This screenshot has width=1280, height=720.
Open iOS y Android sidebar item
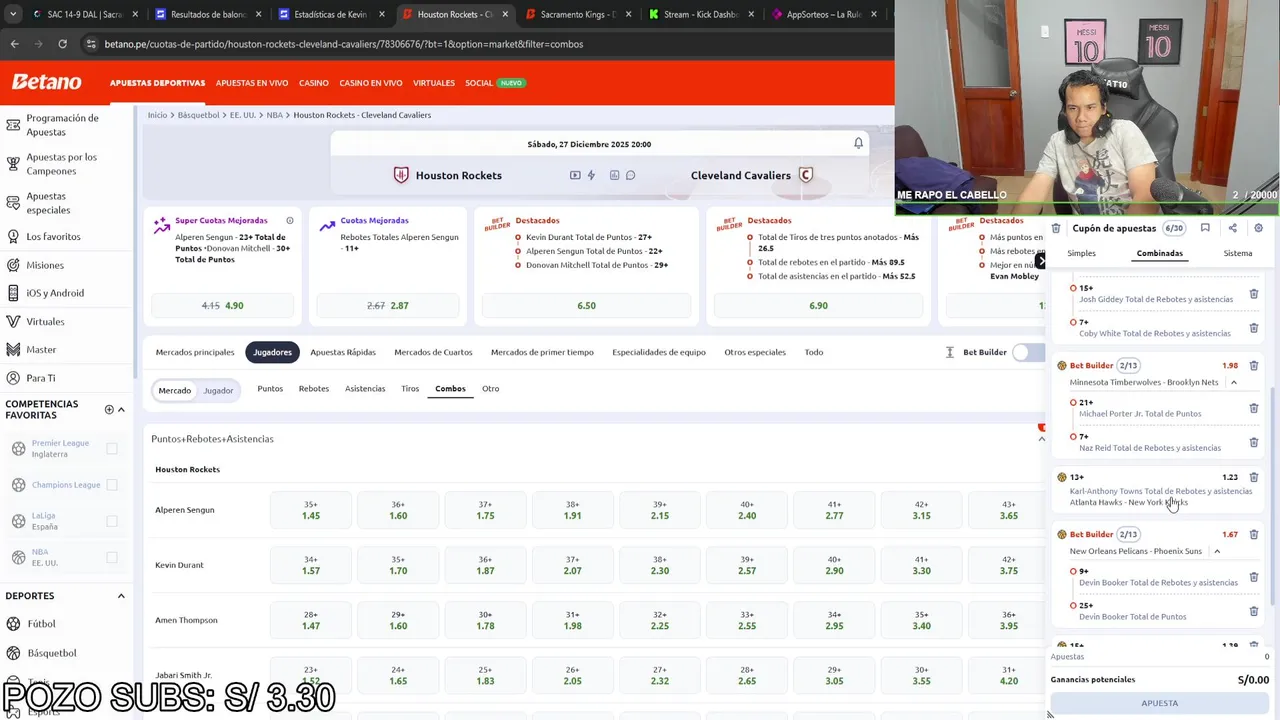coord(55,293)
